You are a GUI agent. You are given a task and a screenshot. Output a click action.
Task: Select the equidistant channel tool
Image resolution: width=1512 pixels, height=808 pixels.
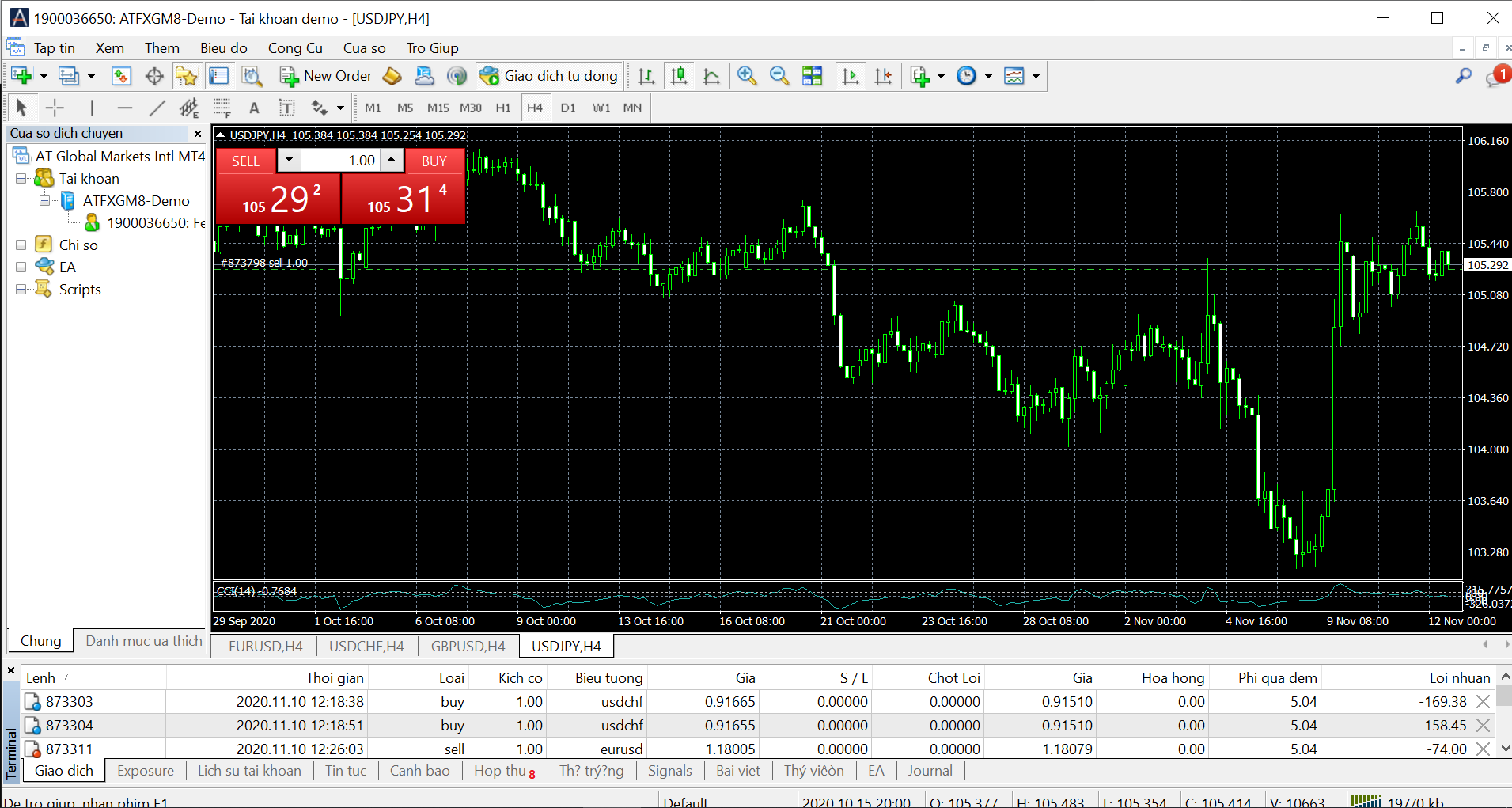[189, 108]
